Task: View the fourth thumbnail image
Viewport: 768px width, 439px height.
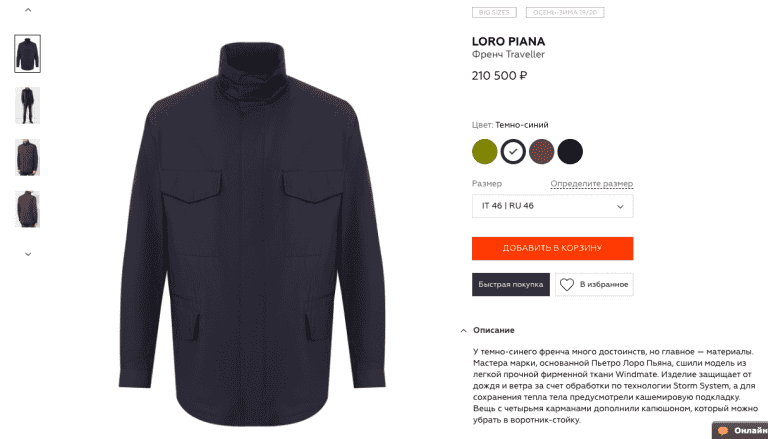Action: click(27, 209)
